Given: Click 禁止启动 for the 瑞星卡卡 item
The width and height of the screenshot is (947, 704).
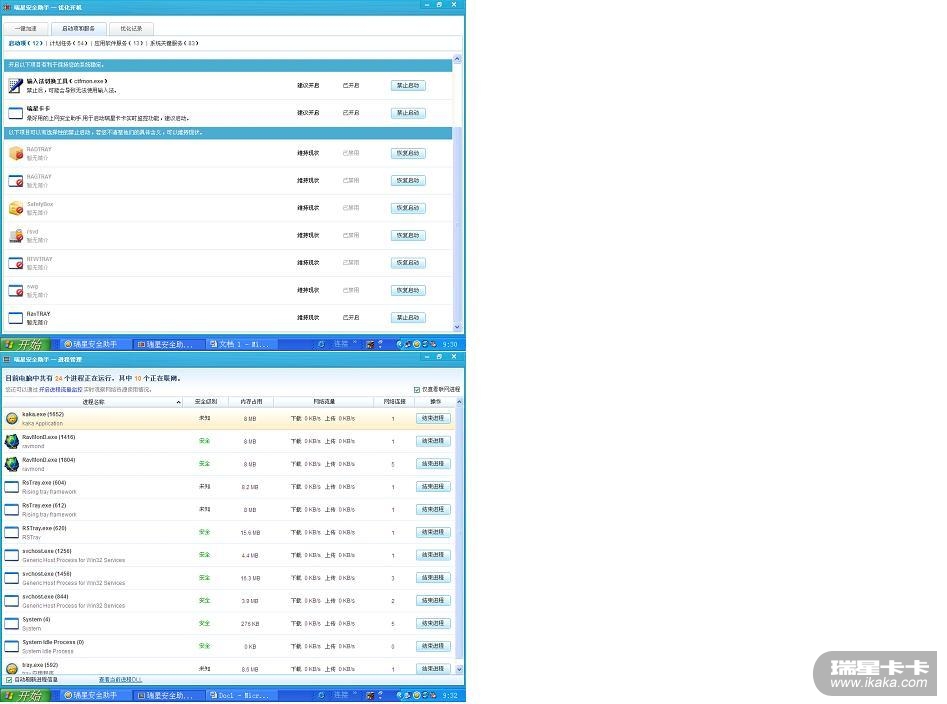Looking at the screenshot, I should click(x=408, y=113).
